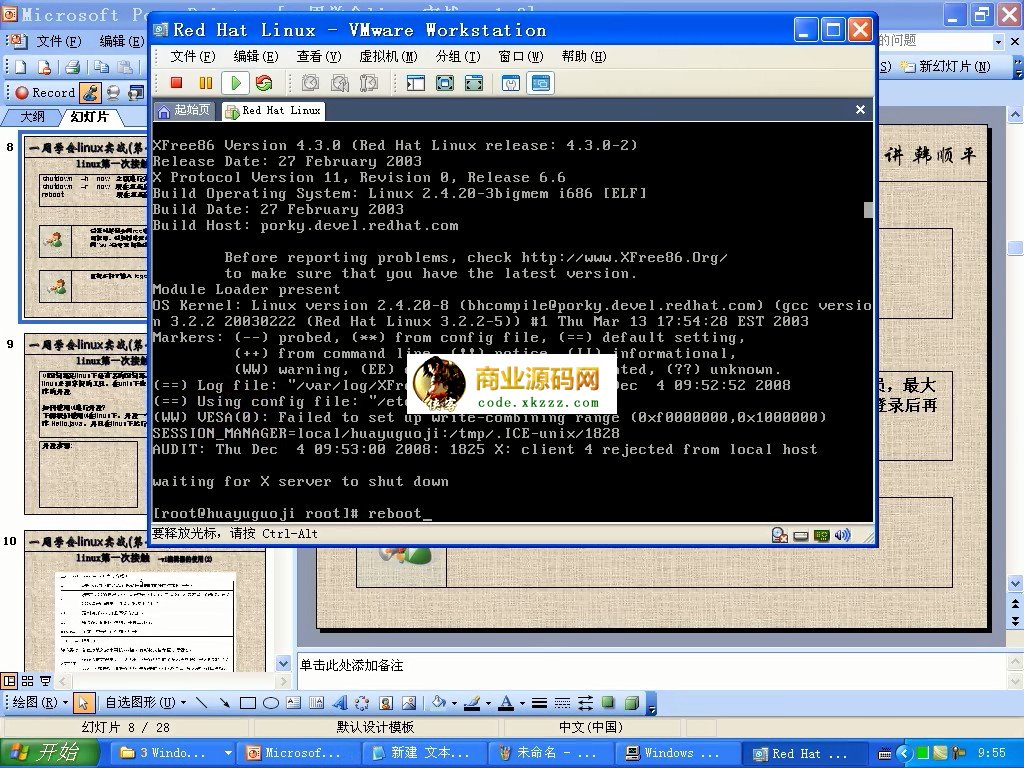This screenshot has width=1024, height=768.
Task: Open VMware 分组(T) menu
Action: tap(458, 56)
